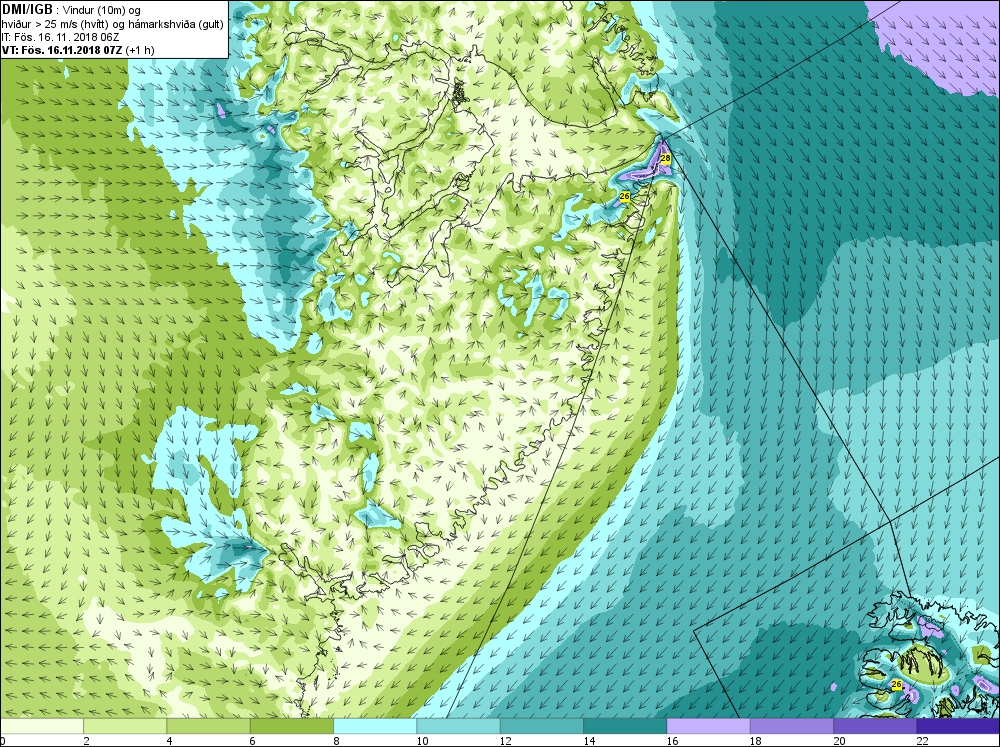1000x747 pixels.
Task: Click the yellow 28 gust marker
Action: (x=665, y=158)
